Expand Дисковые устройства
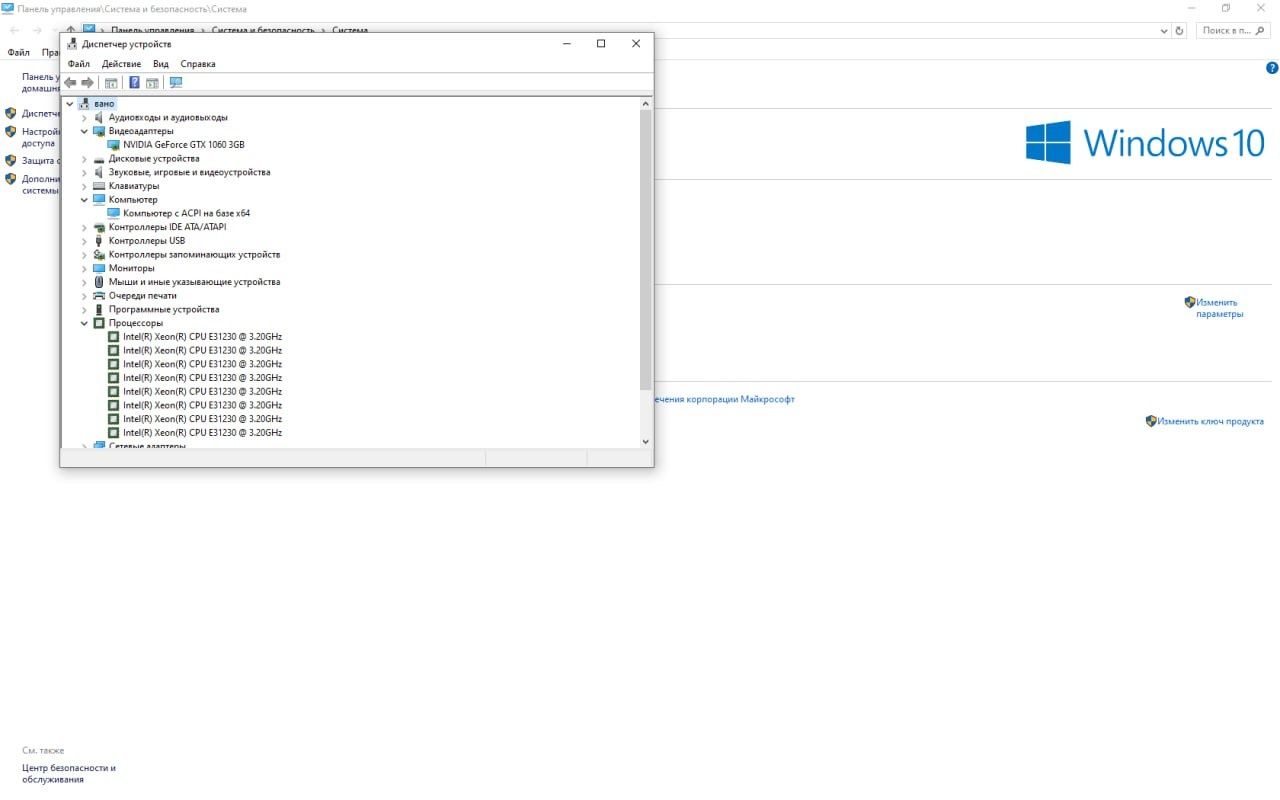Viewport: 1280px width, 800px height. pos(84,159)
